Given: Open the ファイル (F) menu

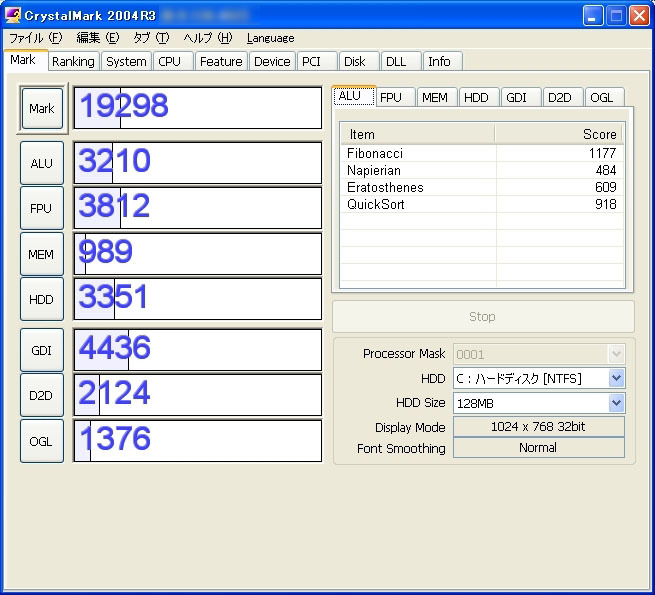Looking at the screenshot, I should (x=36, y=38).
